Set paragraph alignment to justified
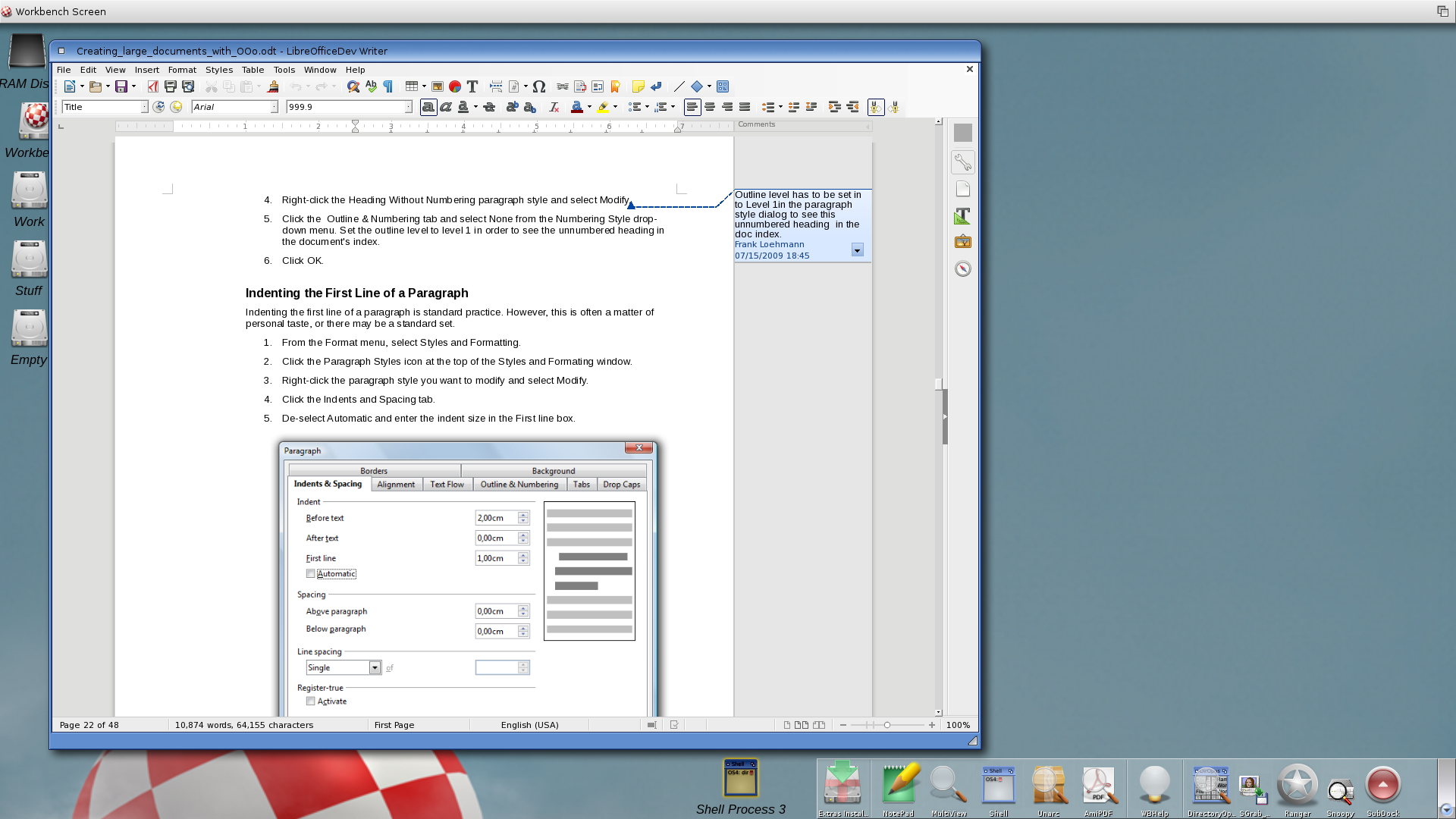 [x=745, y=107]
